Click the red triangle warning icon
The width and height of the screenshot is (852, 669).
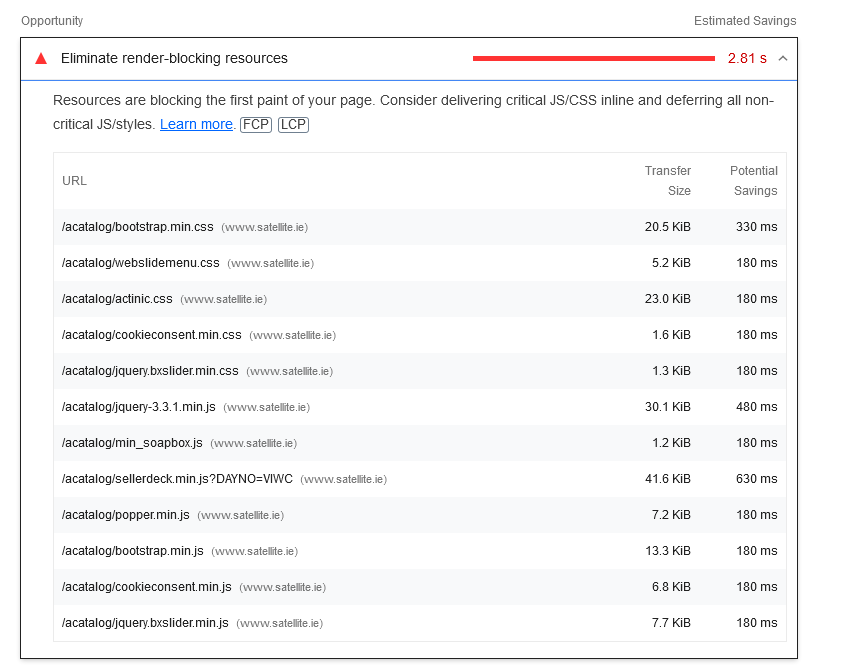coord(41,59)
